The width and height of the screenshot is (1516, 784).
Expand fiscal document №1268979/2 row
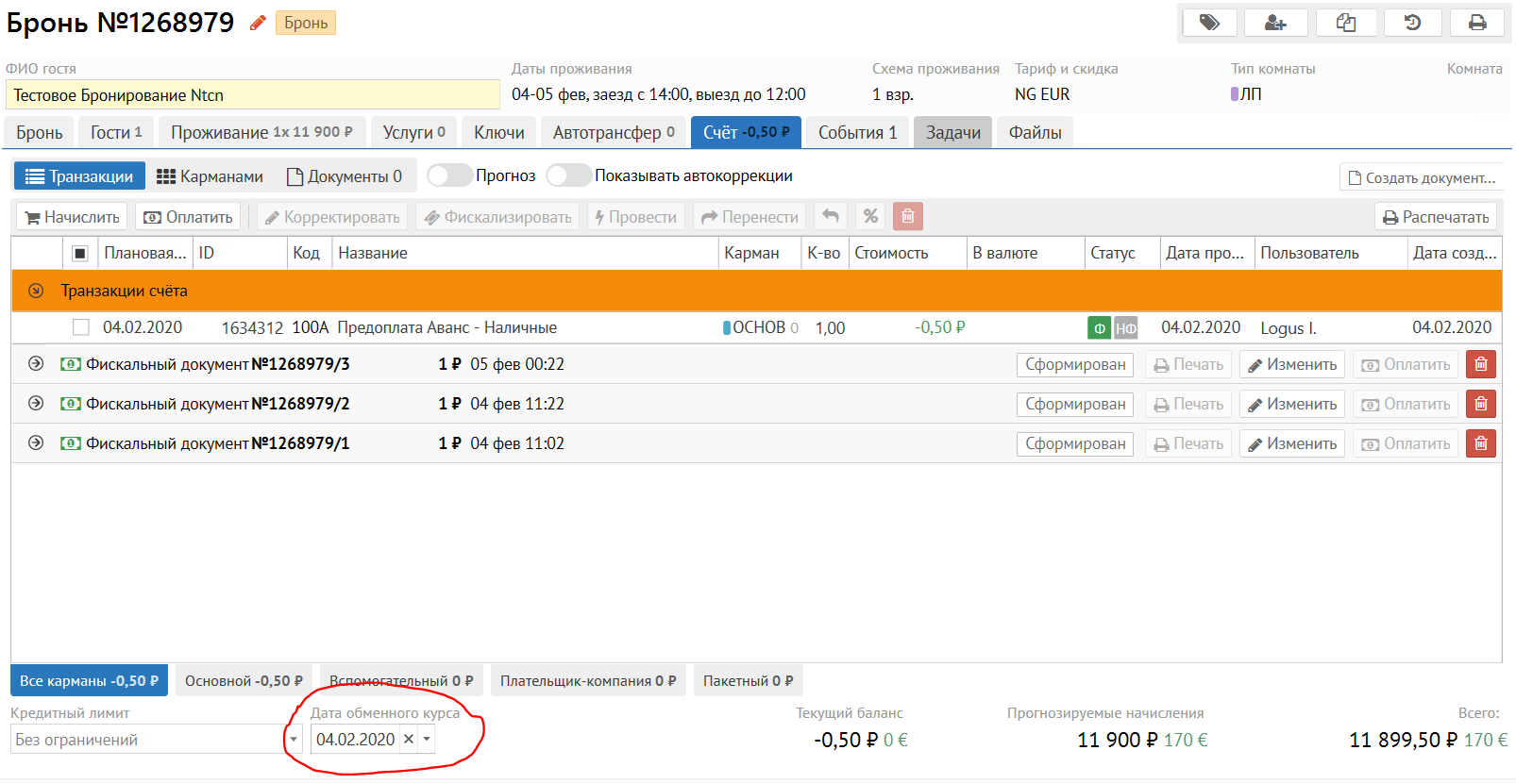click(x=36, y=404)
